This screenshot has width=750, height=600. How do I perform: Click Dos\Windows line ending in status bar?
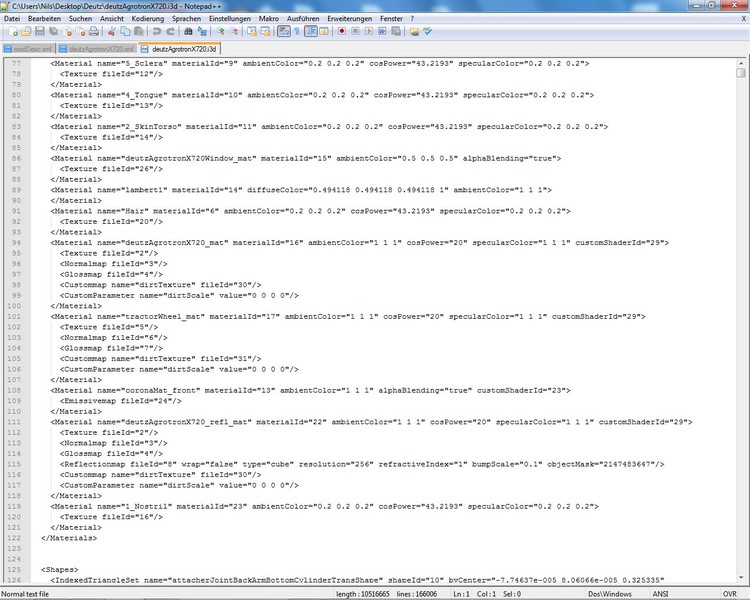click(x=609, y=594)
